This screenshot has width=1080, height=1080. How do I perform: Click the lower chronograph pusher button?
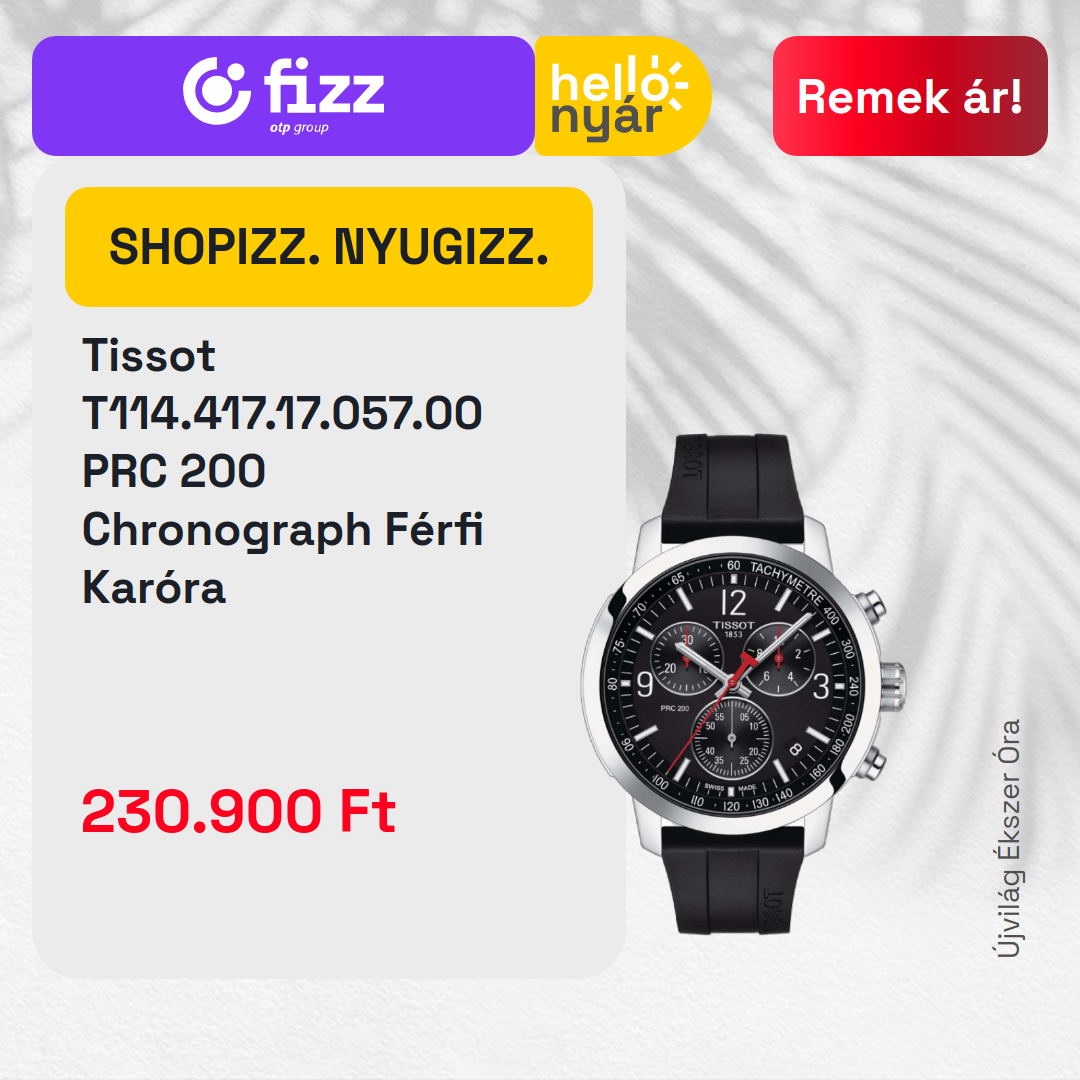tap(872, 763)
